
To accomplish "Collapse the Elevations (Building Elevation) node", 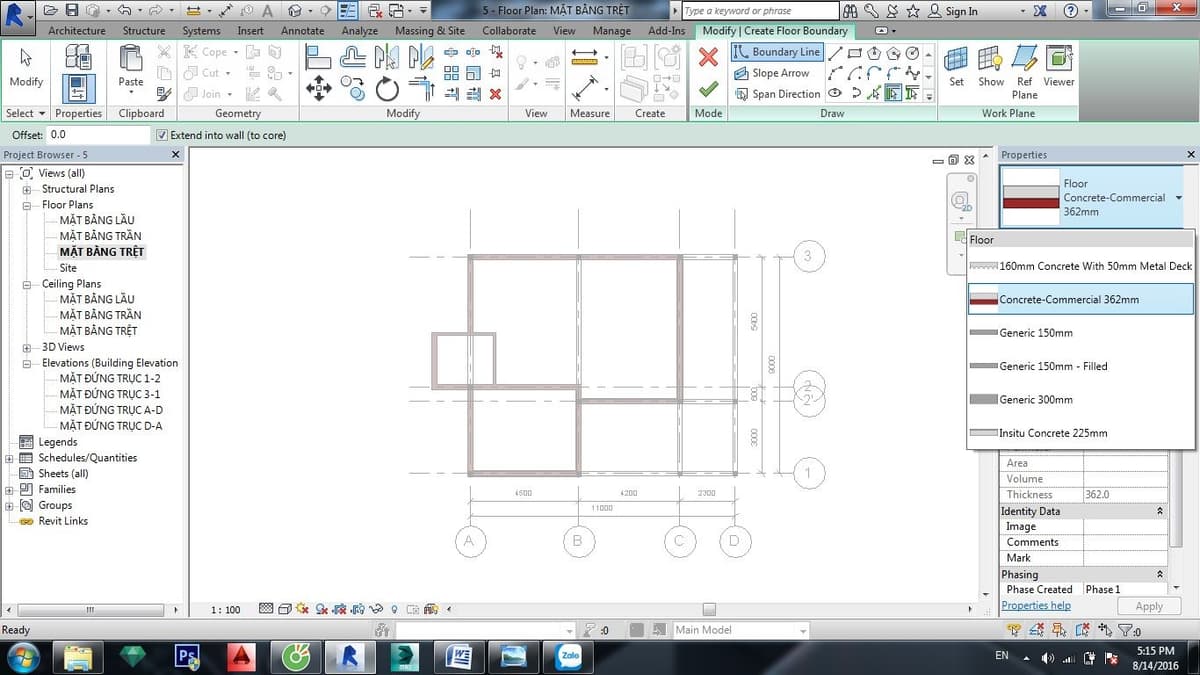I will coord(27,363).
